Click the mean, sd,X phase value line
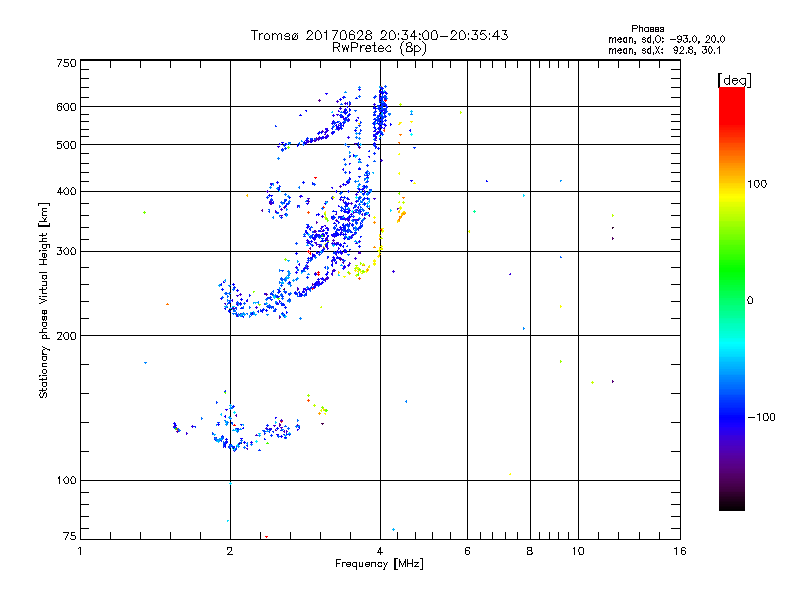This screenshot has width=800, height=600. click(x=664, y=50)
